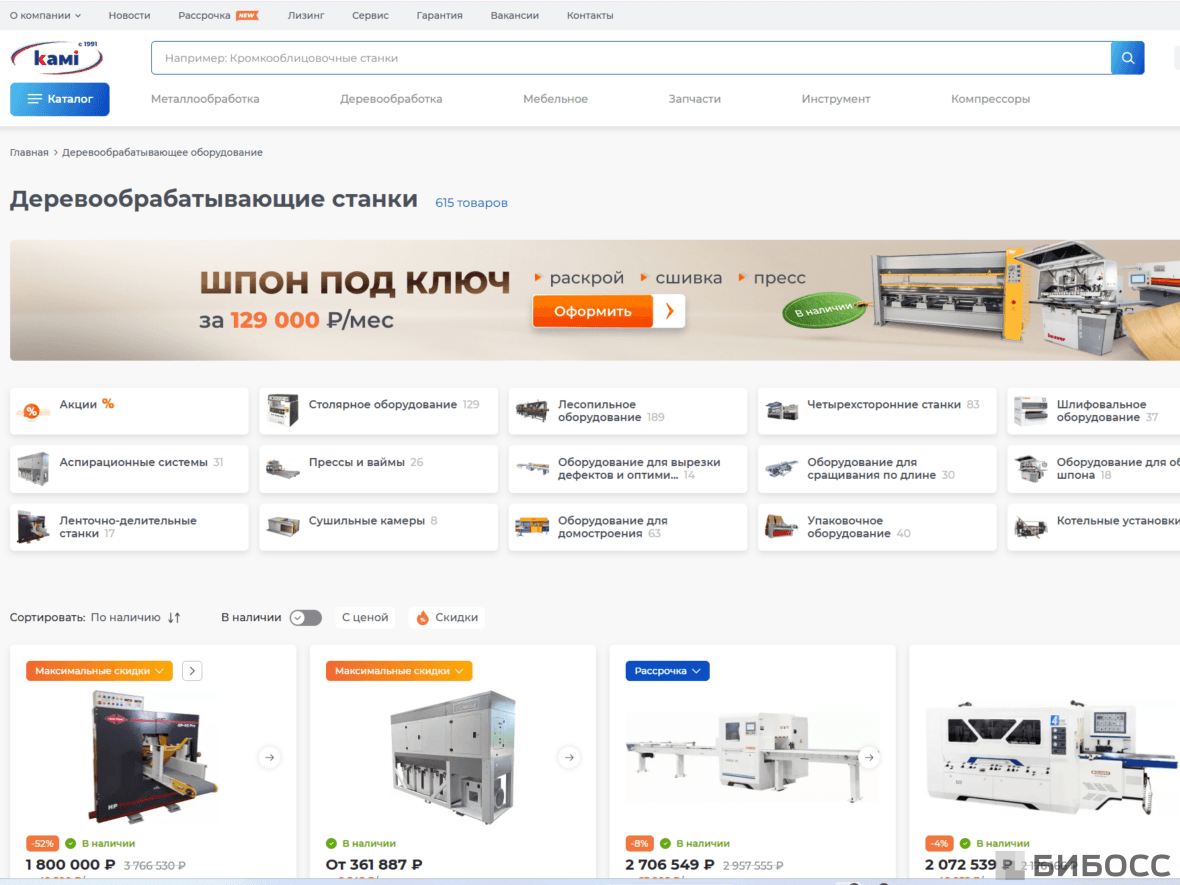Click the Аспирационные системы category icon
The image size is (1180, 885).
(33, 469)
